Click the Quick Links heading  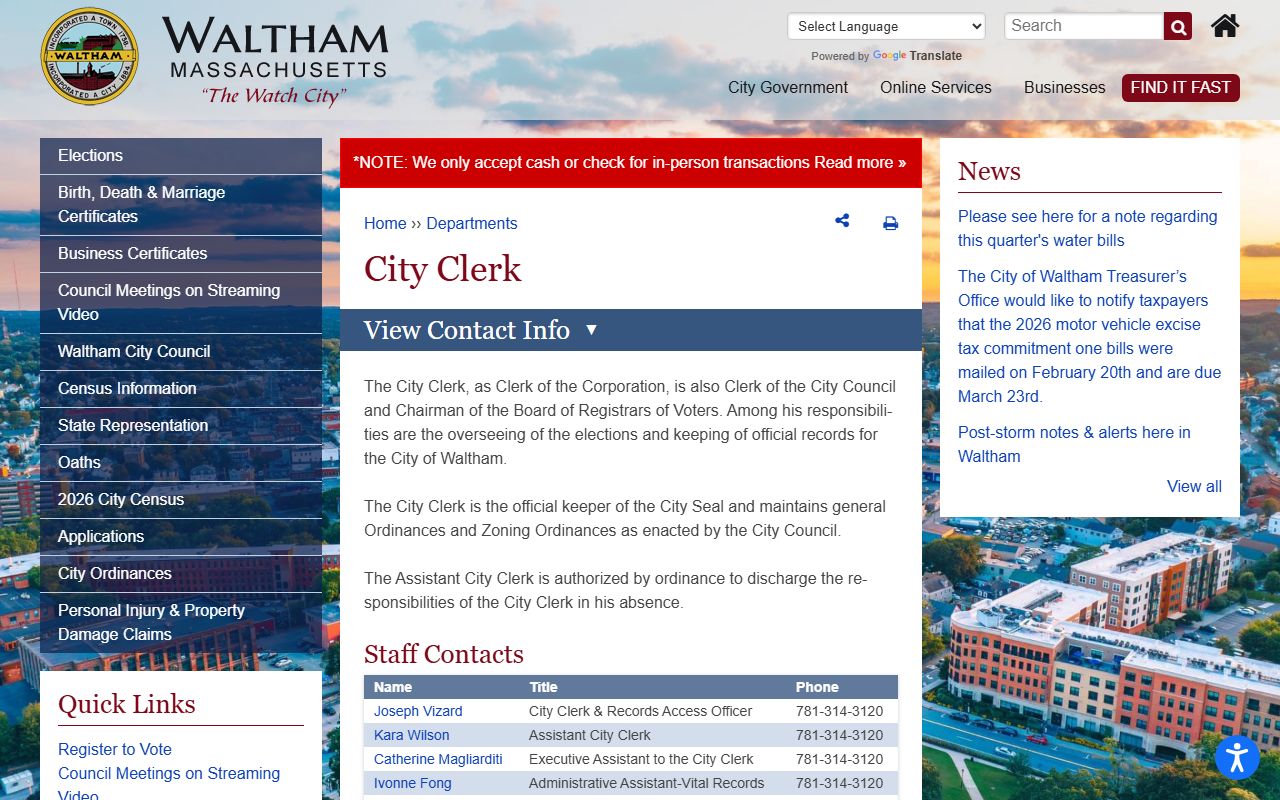point(127,704)
